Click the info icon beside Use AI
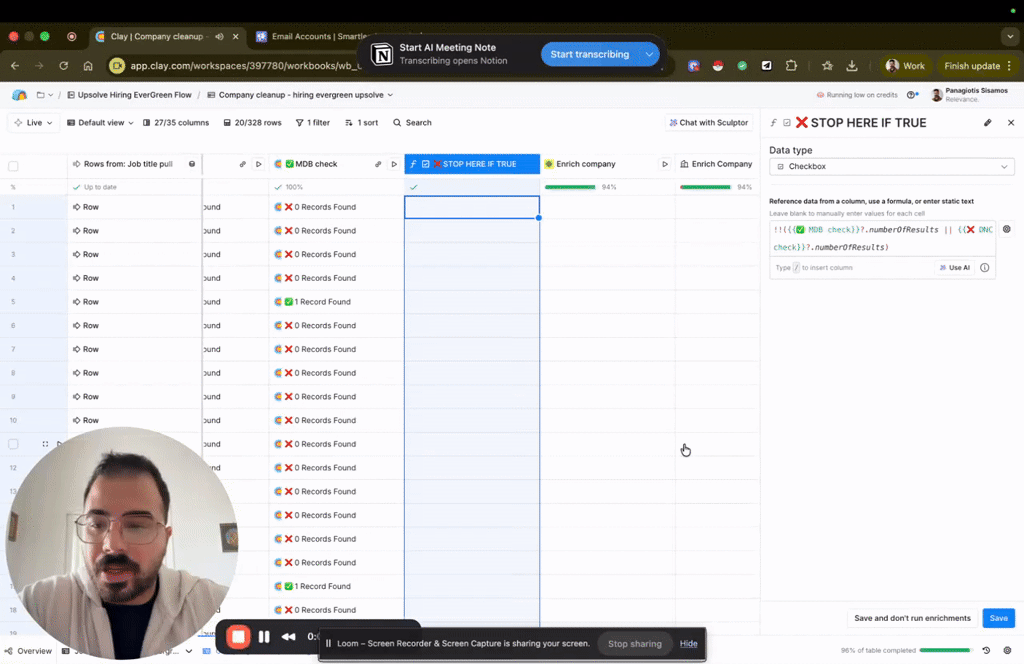1024x664 pixels. [x=985, y=268]
